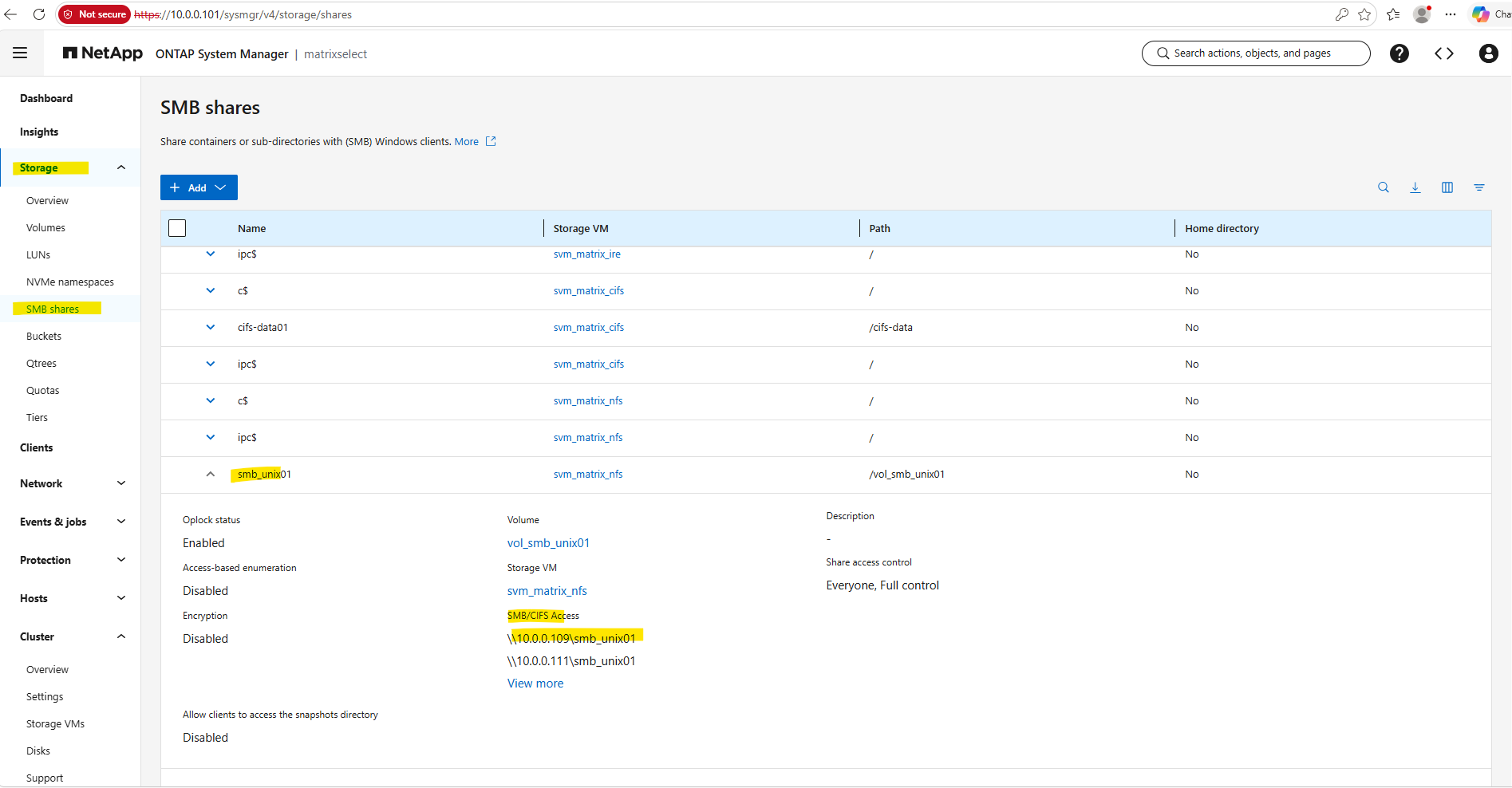Open browser favorites list icon
1512x788 pixels.
tap(1393, 14)
